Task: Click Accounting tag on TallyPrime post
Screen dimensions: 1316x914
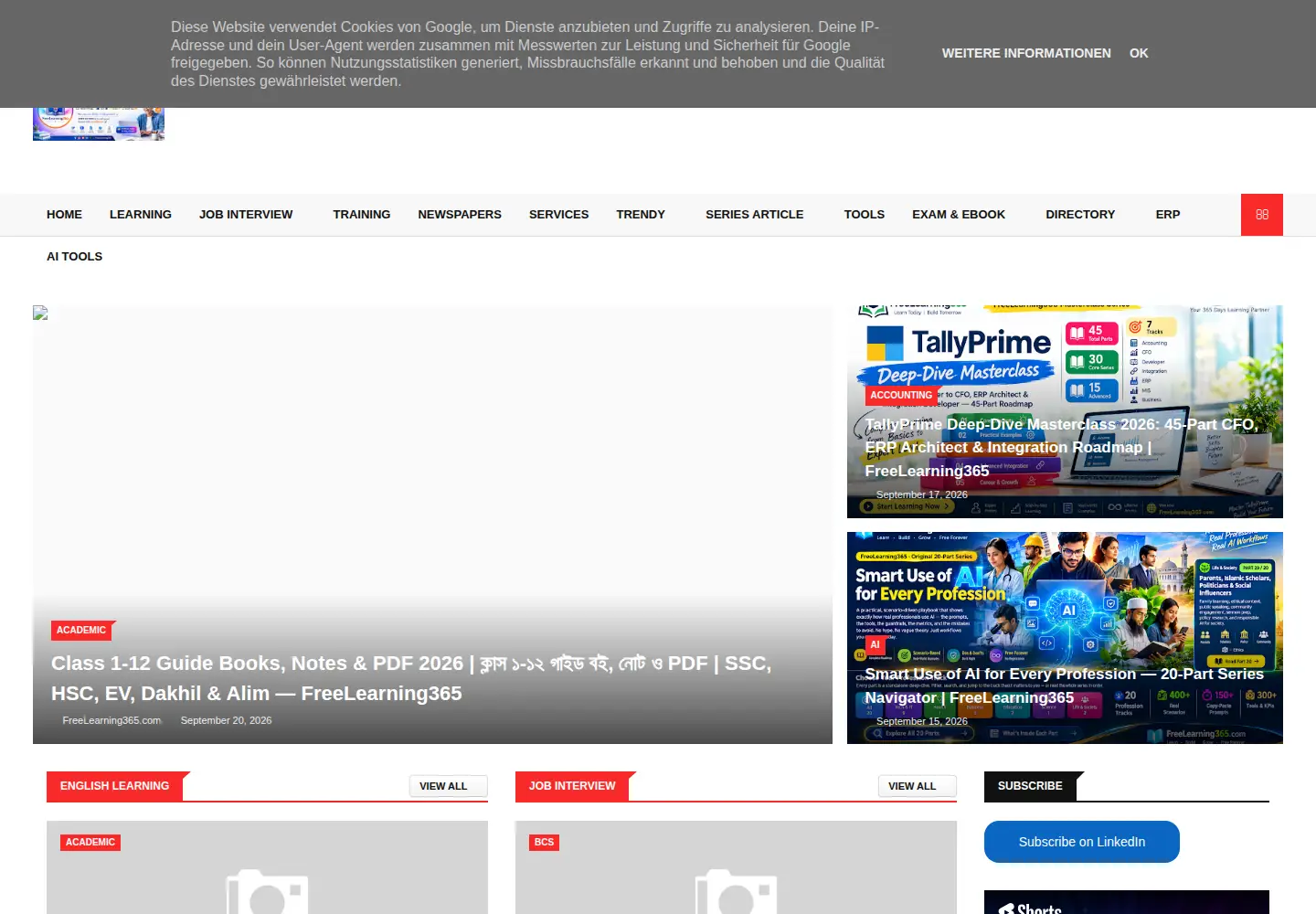Action: point(901,395)
